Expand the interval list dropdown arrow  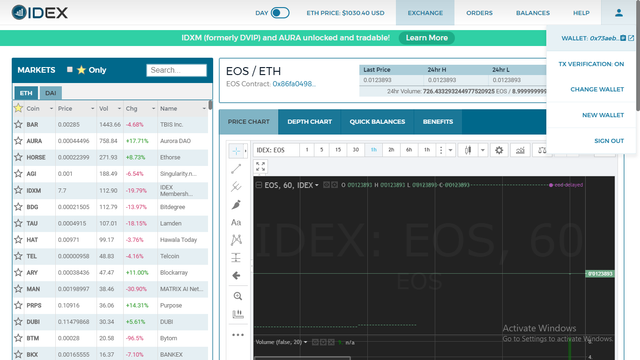point(451,150)
